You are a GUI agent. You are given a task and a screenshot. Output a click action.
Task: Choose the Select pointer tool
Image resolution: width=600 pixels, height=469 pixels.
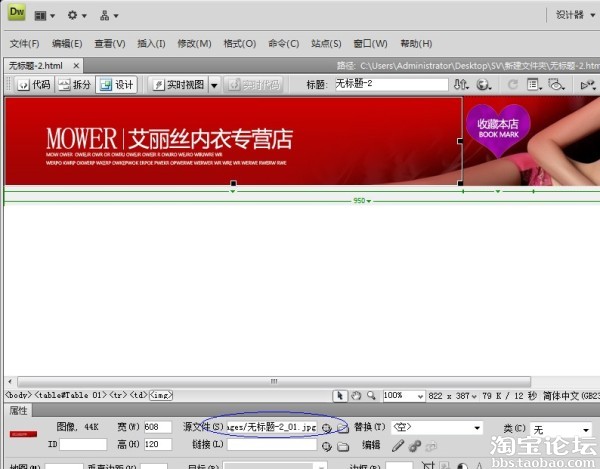click(x=340, y=396)
